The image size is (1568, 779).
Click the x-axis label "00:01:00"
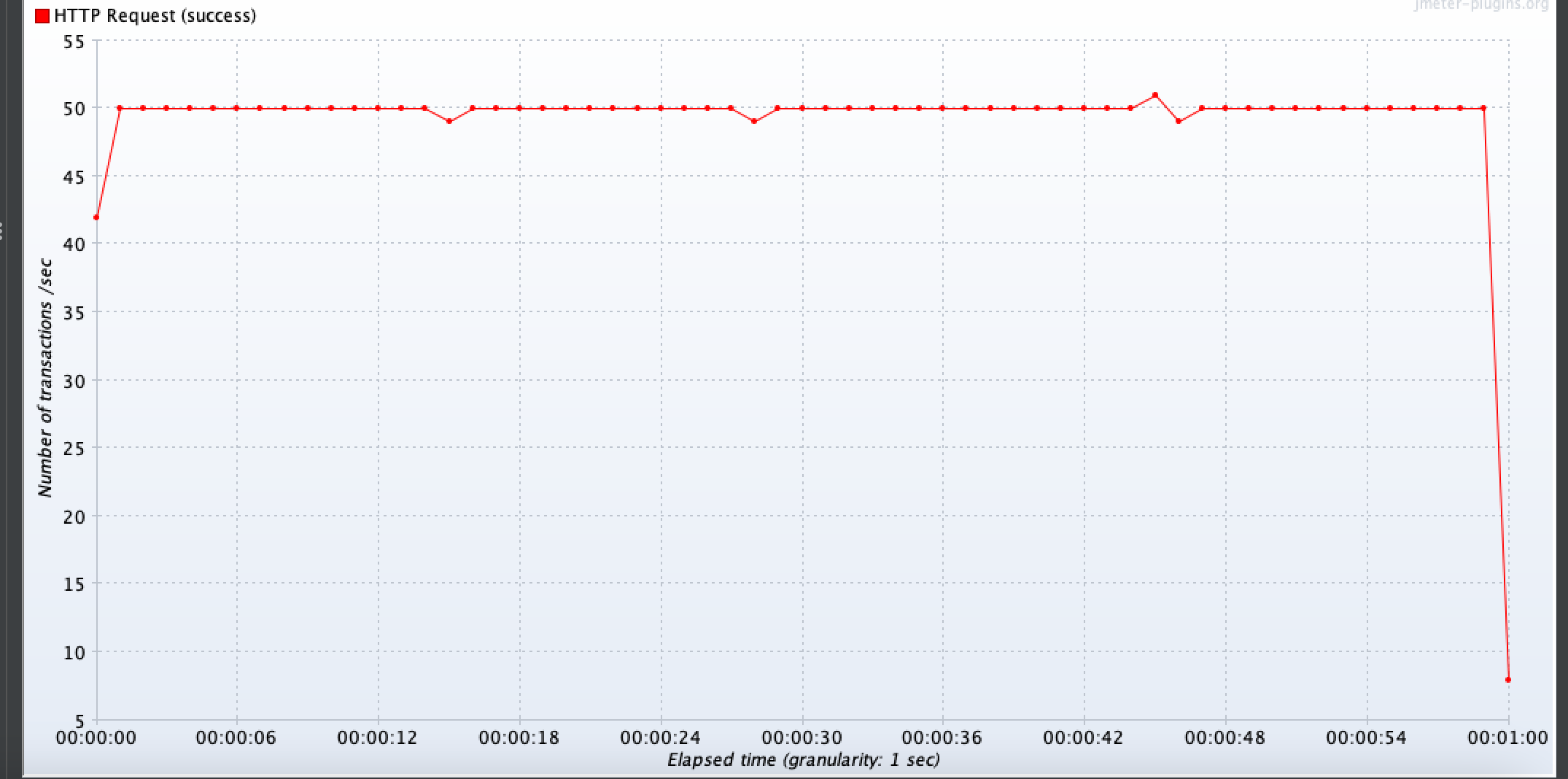click(x=1507, y=737)
